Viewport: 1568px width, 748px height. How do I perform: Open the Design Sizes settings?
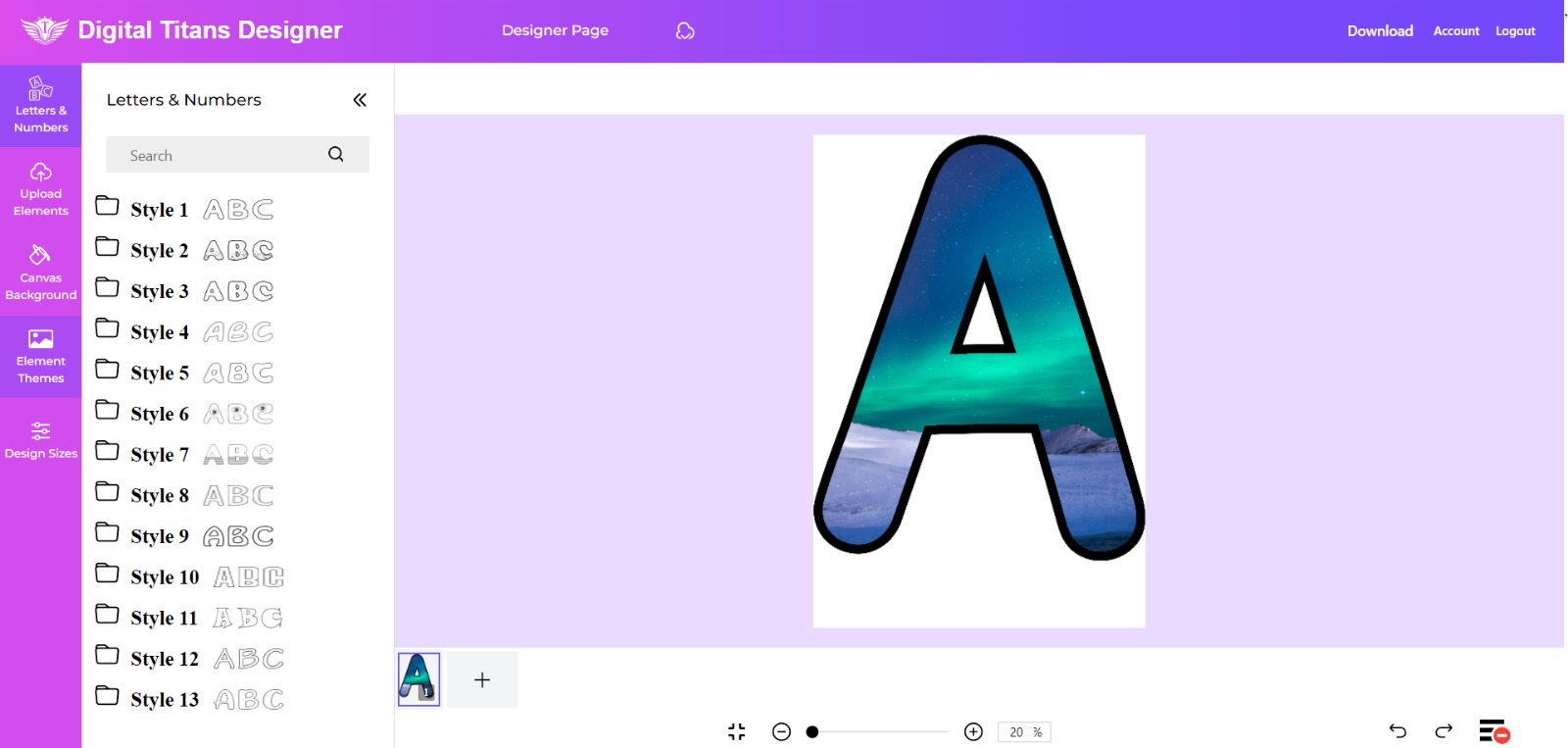point(40,439)
